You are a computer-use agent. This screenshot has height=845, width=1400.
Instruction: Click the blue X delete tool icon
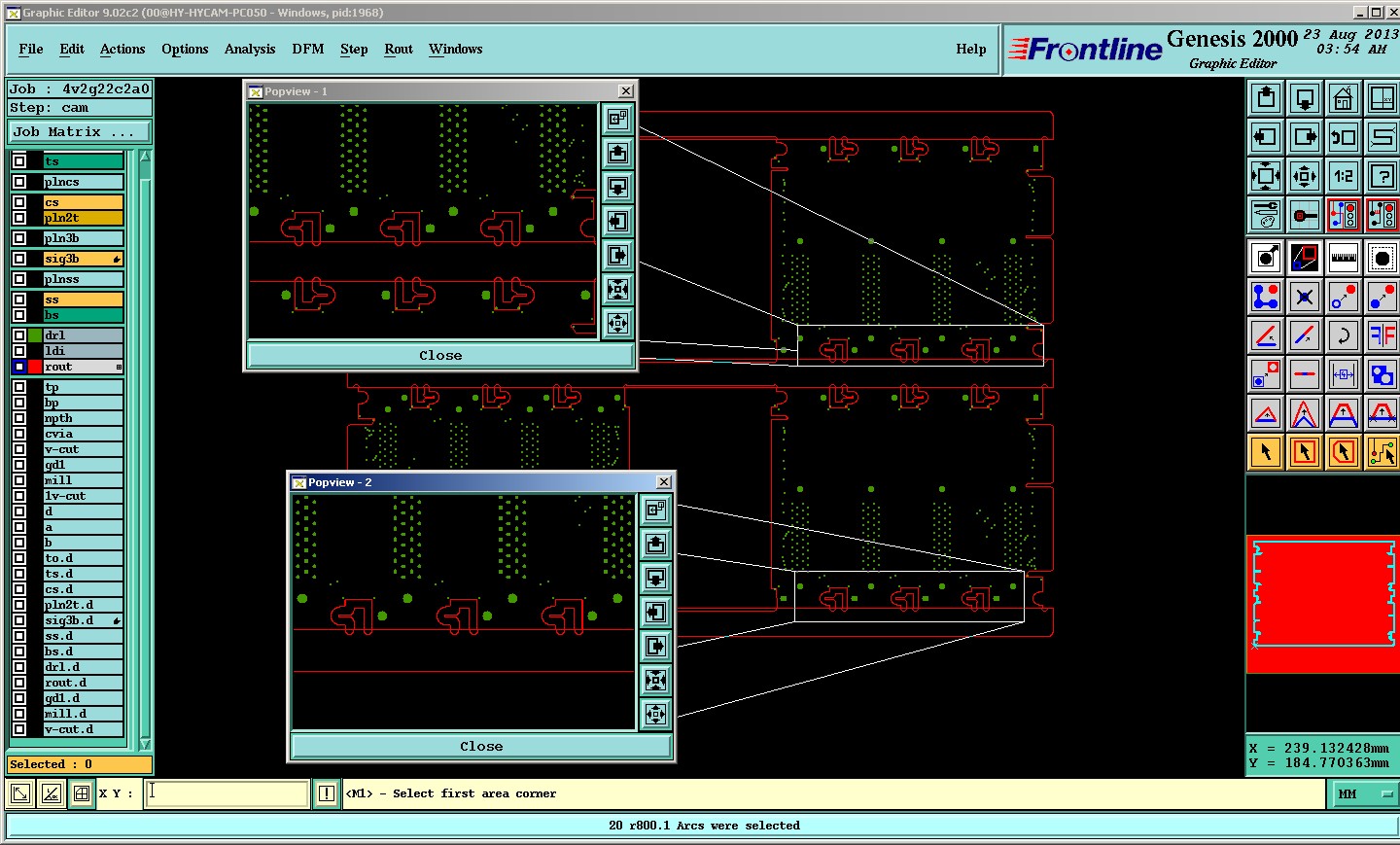click(x=1305, y=297)
